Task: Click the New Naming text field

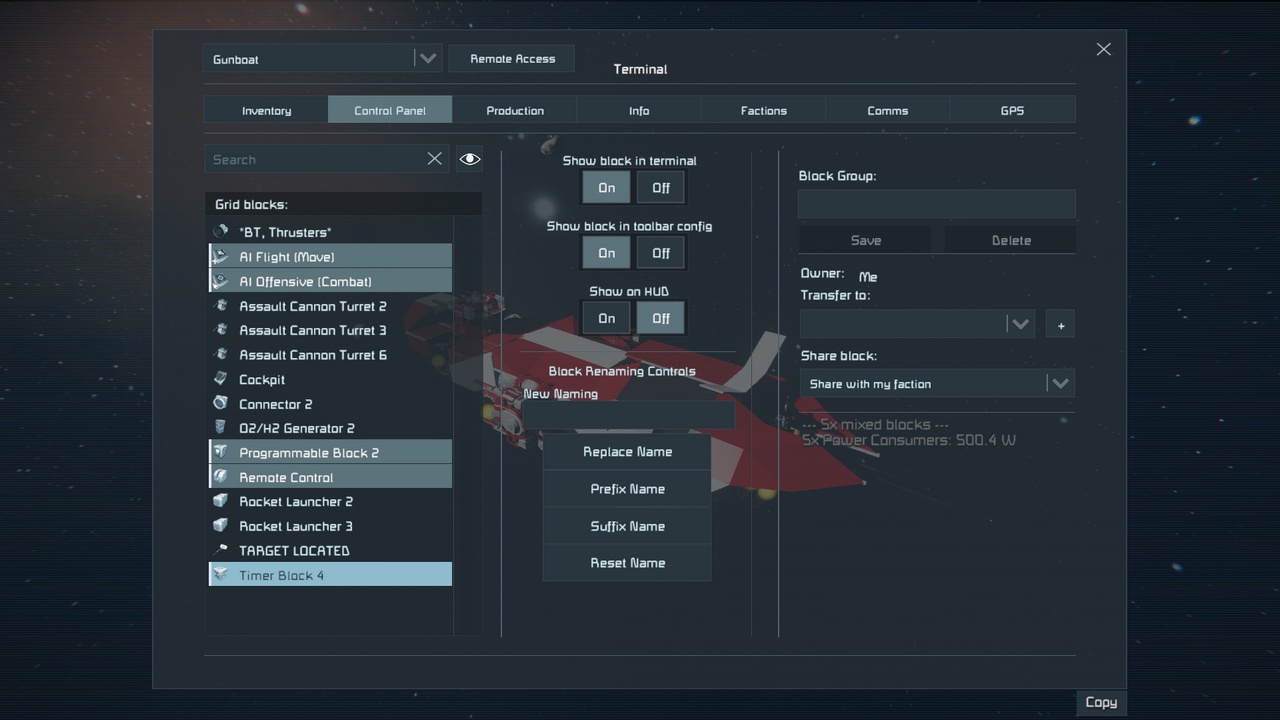Action: [628, 416]
